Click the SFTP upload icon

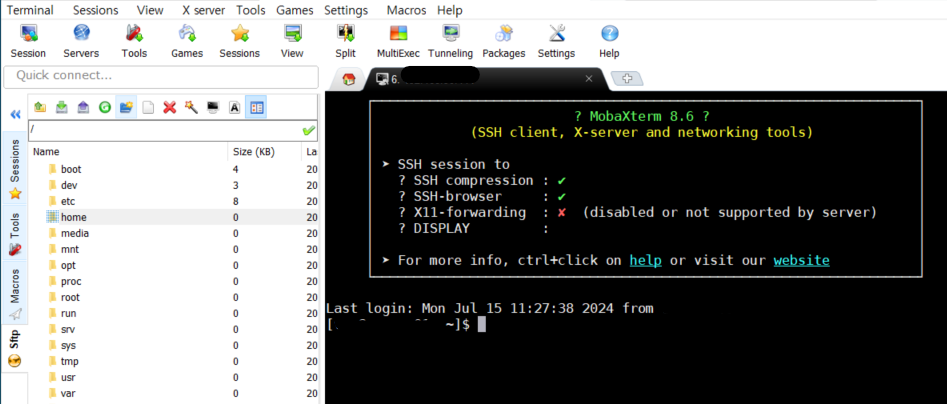(x=83, y=107)
